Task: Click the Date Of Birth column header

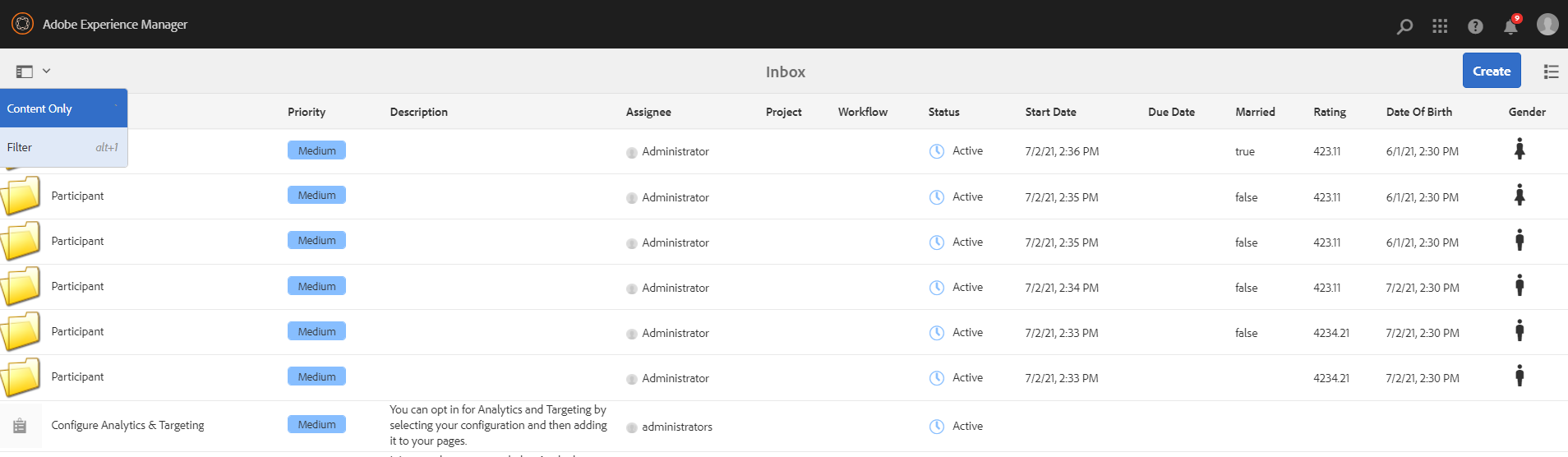Action: click(x=1418, y=112)
